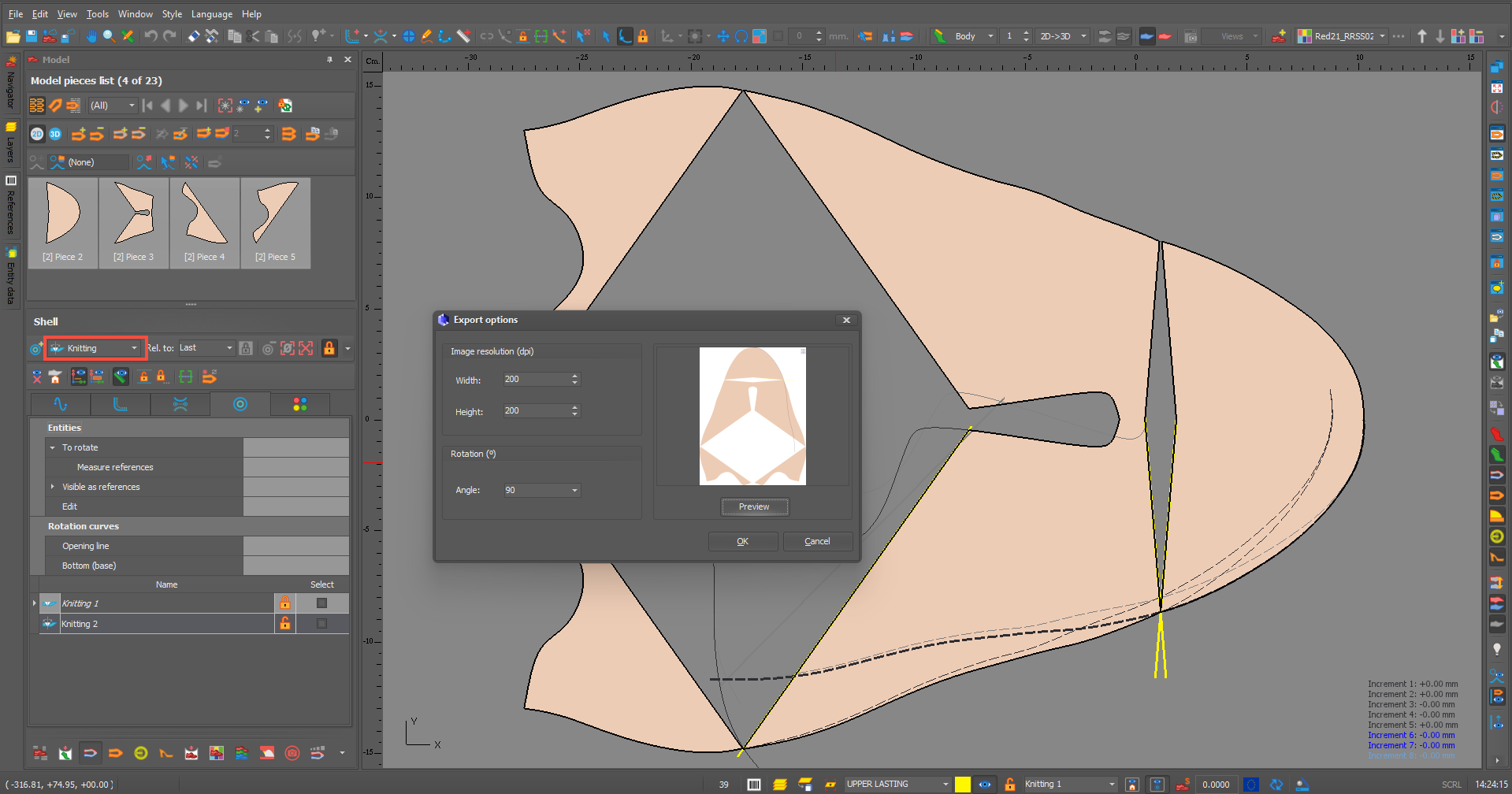Toggle the Knitting 2 select checkbox

pos(321,624)
